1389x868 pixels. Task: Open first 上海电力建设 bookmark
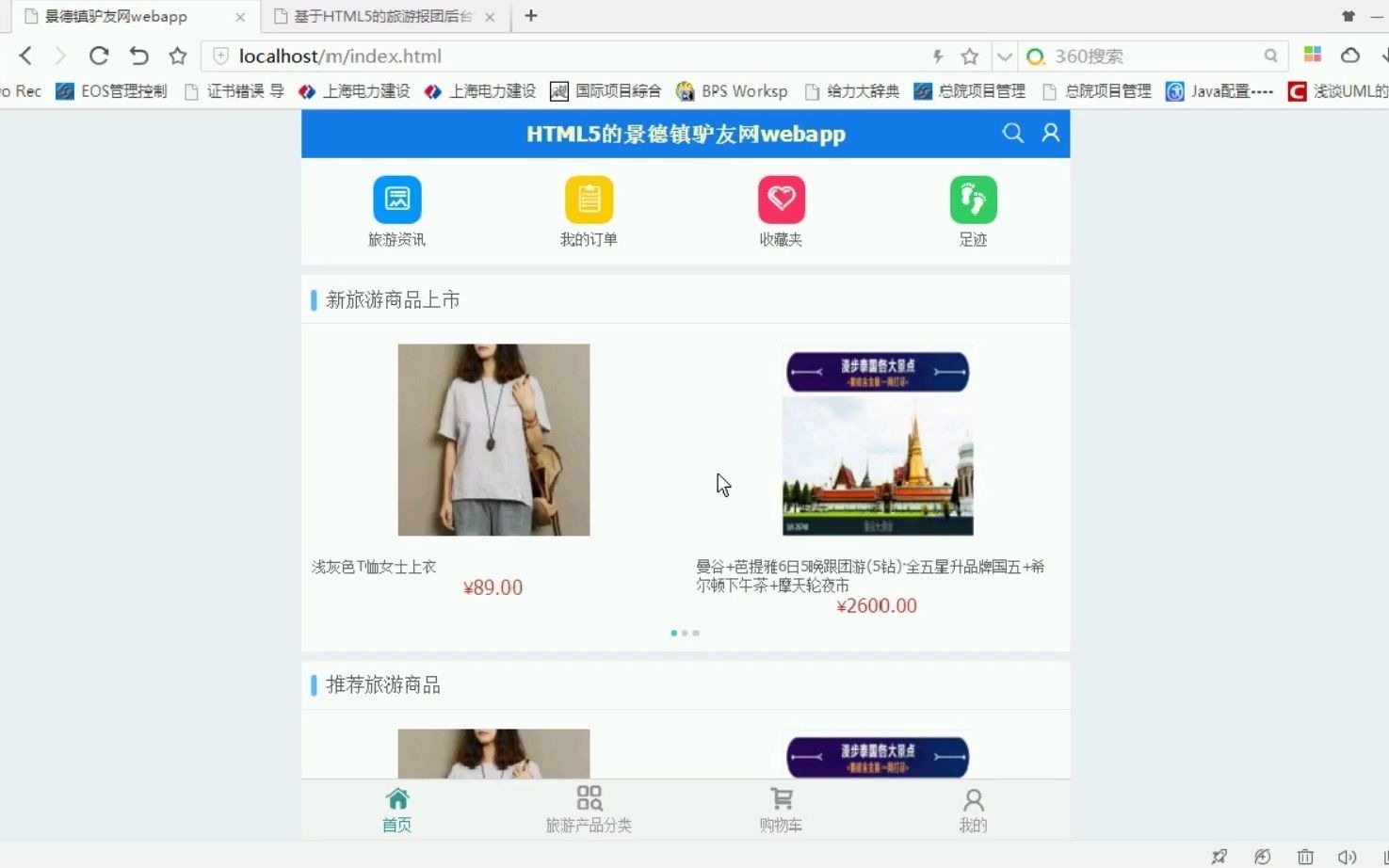[x=354, y=91]
